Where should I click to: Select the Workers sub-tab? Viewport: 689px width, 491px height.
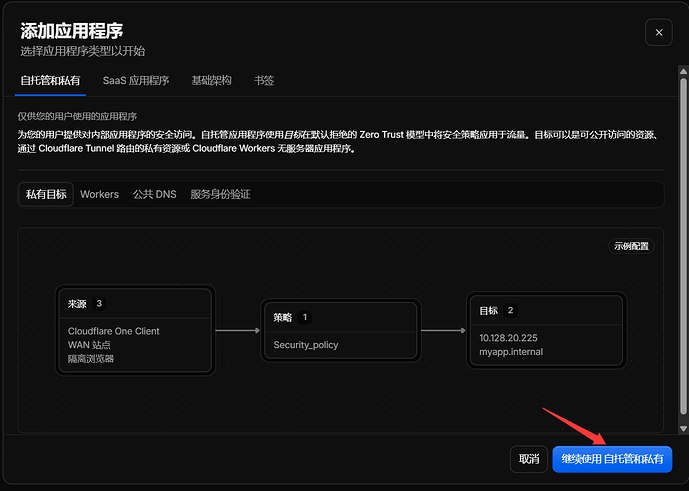[x=99, y=194]
